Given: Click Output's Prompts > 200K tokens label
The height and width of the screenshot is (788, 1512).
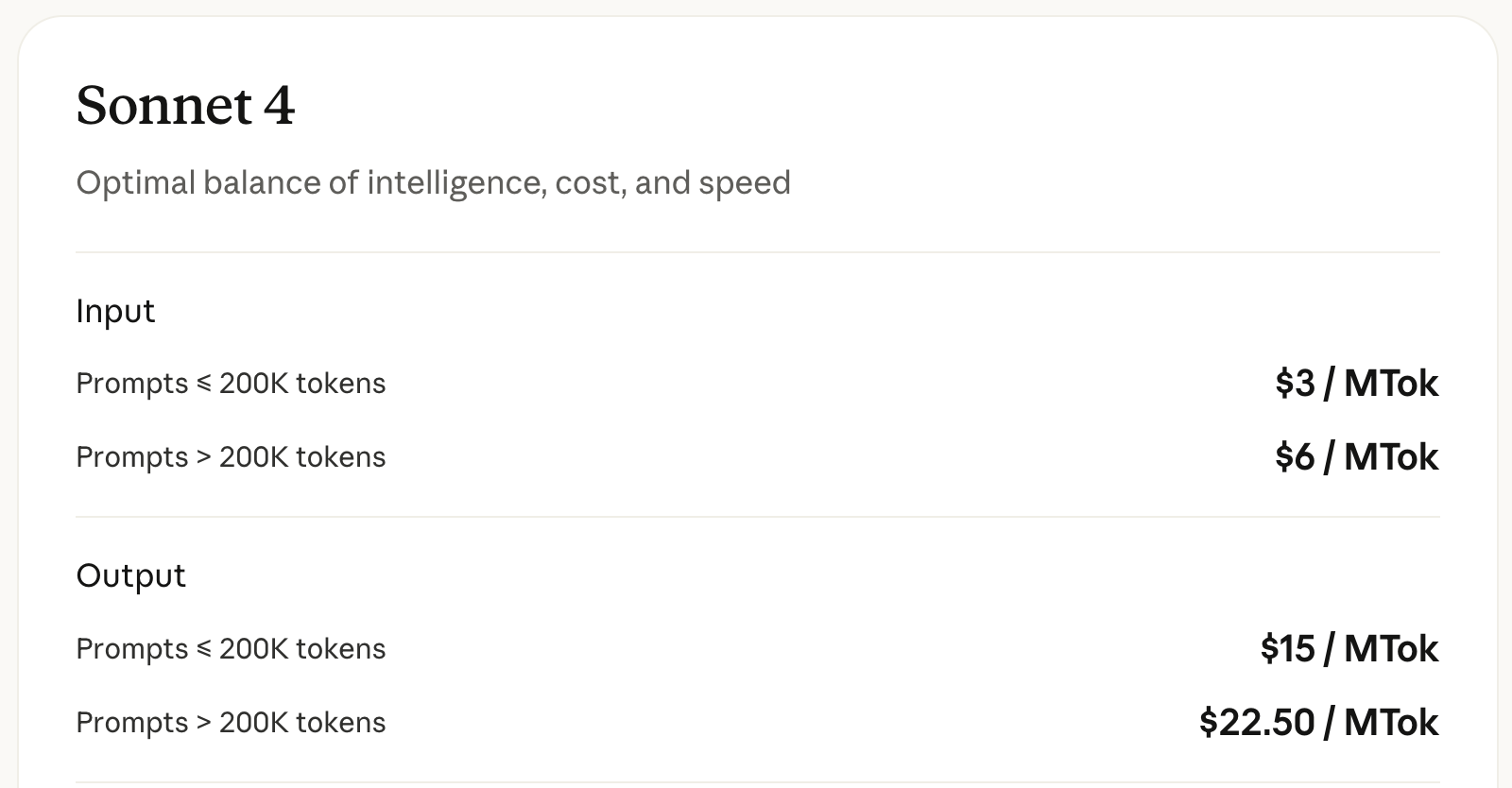Looking at the screenshot, I should coord(231,723).
